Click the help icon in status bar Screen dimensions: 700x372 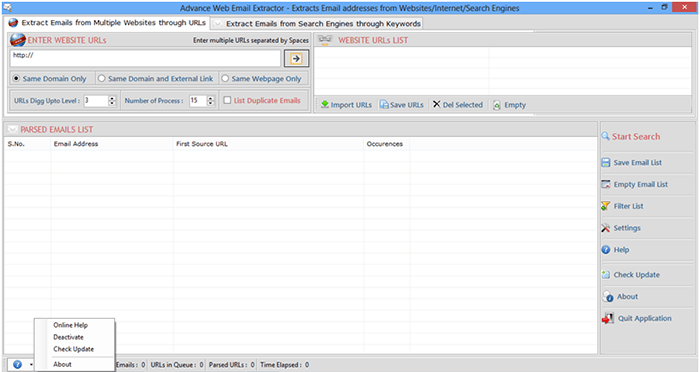coord(17,364)
